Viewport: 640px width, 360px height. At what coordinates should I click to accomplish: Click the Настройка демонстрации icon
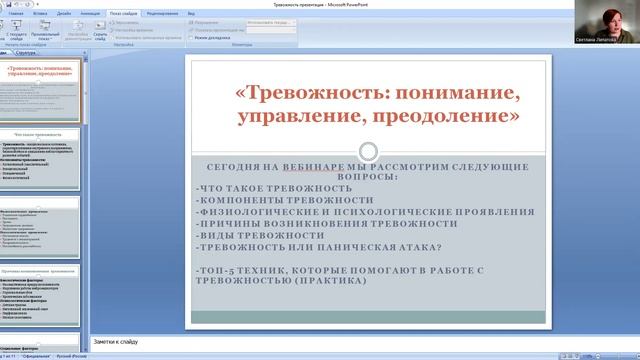click(78, 30)
